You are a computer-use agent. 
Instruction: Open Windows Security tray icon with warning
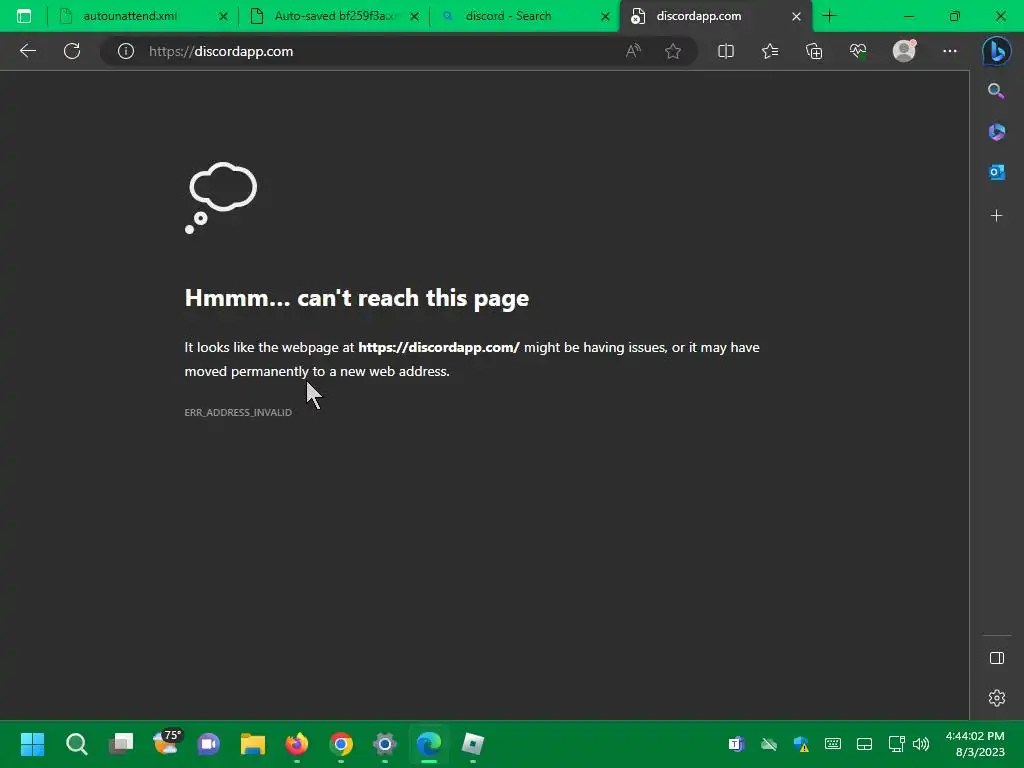click(x=801, y=744)
